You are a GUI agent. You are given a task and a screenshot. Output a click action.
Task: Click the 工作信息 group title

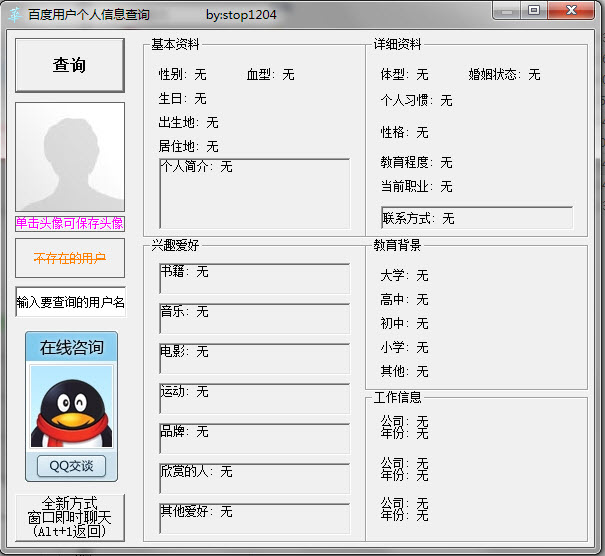[397, 397]
